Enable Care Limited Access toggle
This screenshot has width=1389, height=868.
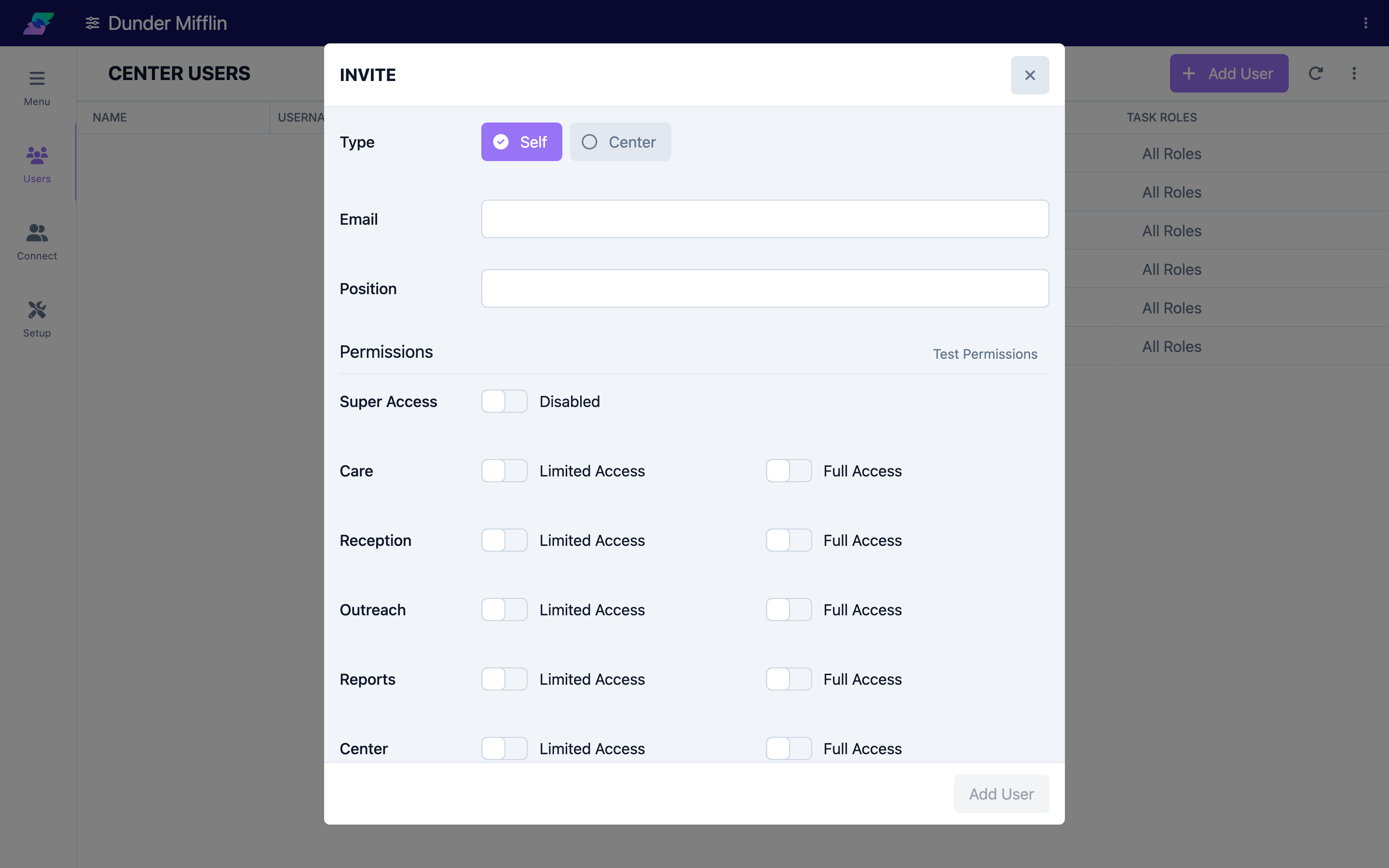coord(504,471)
